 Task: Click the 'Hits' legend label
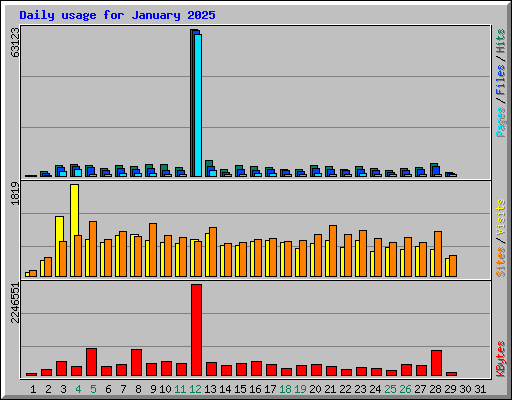click(500, 41)
